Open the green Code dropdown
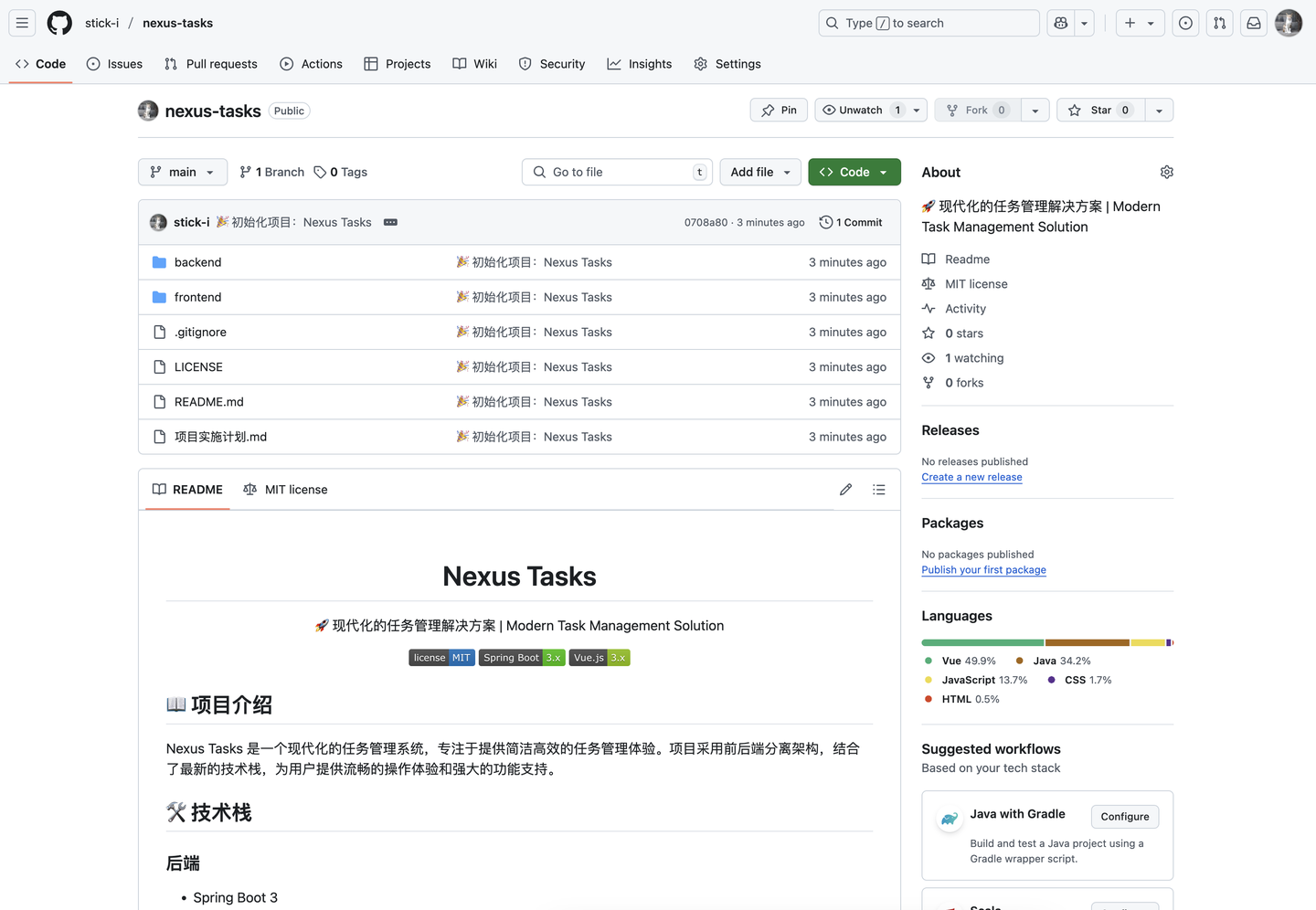This screenshot has width=1316, height=910. 854,172
